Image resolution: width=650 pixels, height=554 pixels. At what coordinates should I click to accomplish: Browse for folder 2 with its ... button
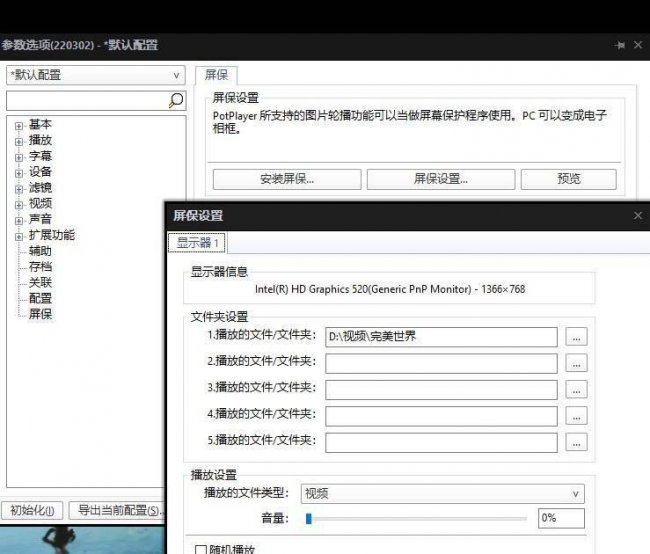click(x=576, y=363)
